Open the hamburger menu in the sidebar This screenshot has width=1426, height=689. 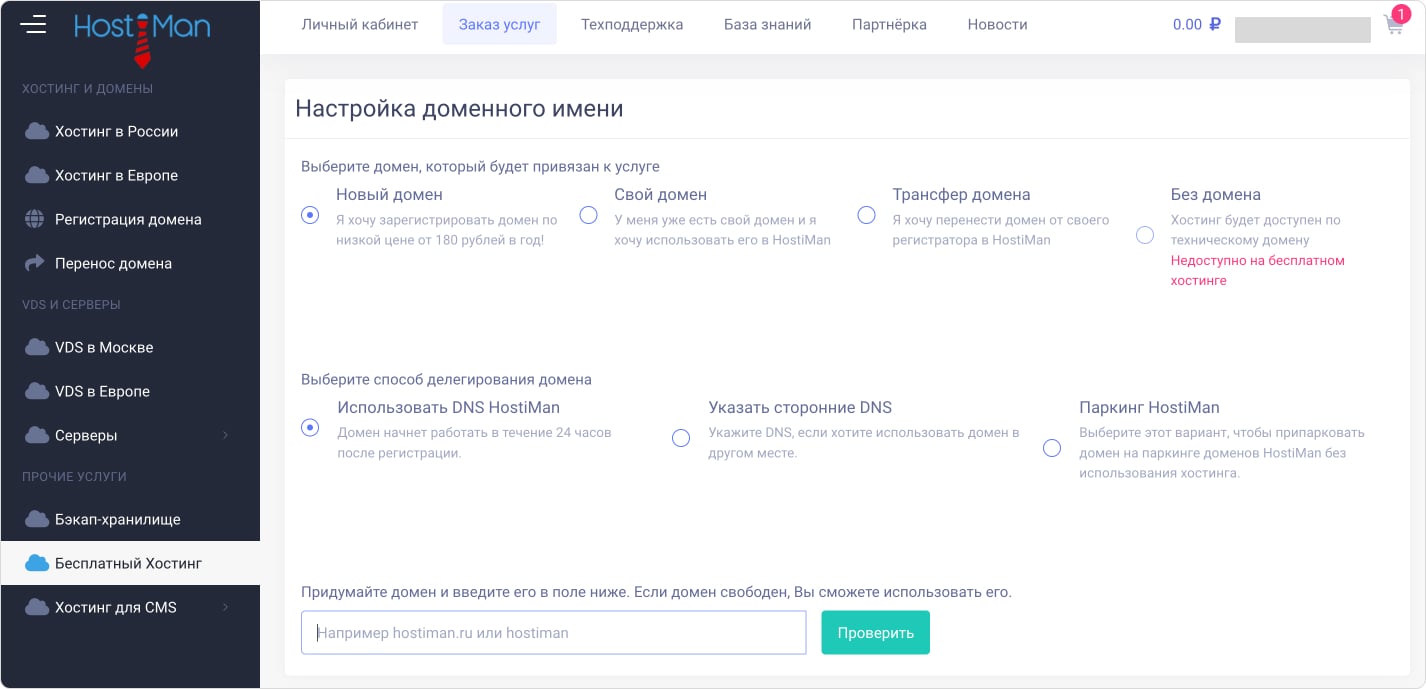[x=33, y=24]
